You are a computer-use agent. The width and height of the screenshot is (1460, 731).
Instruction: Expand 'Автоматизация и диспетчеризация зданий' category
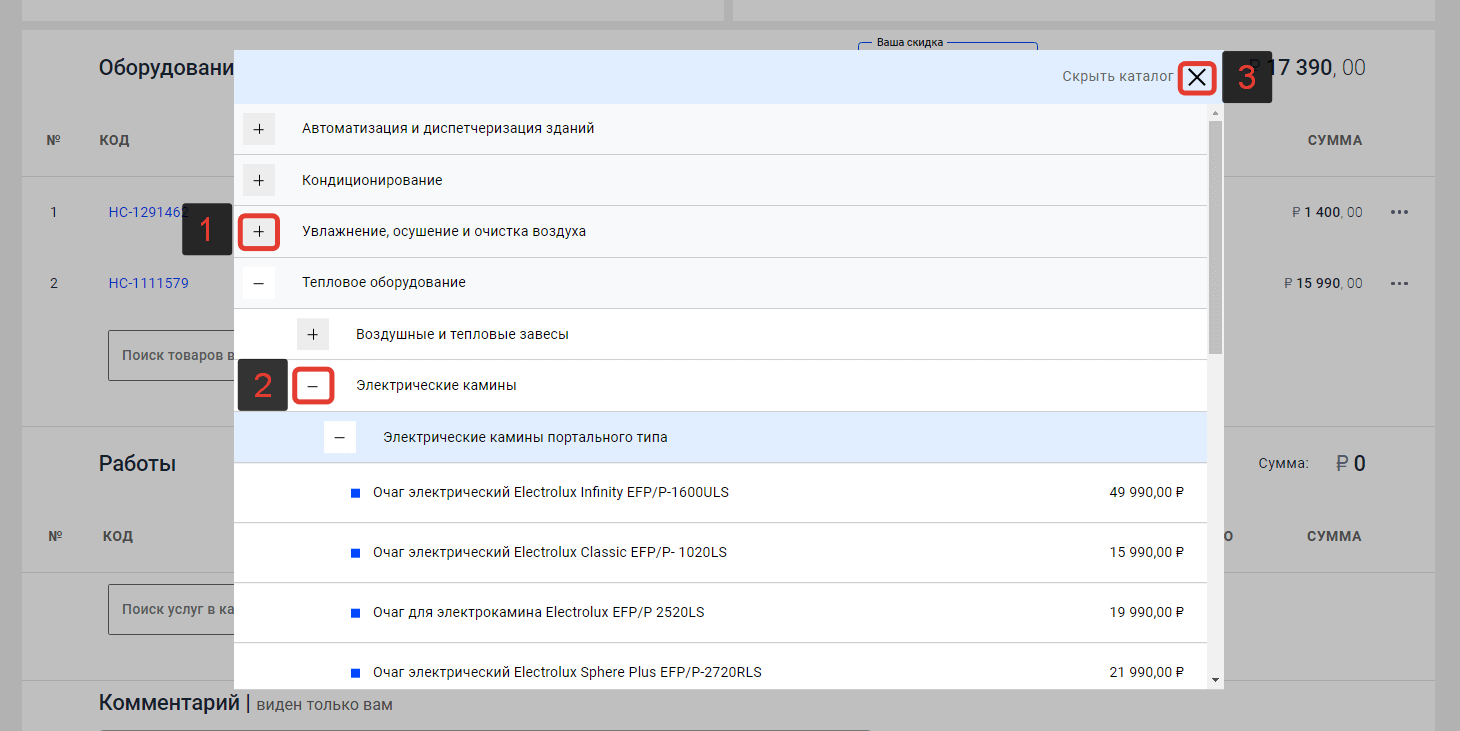[x=259, y=129]
